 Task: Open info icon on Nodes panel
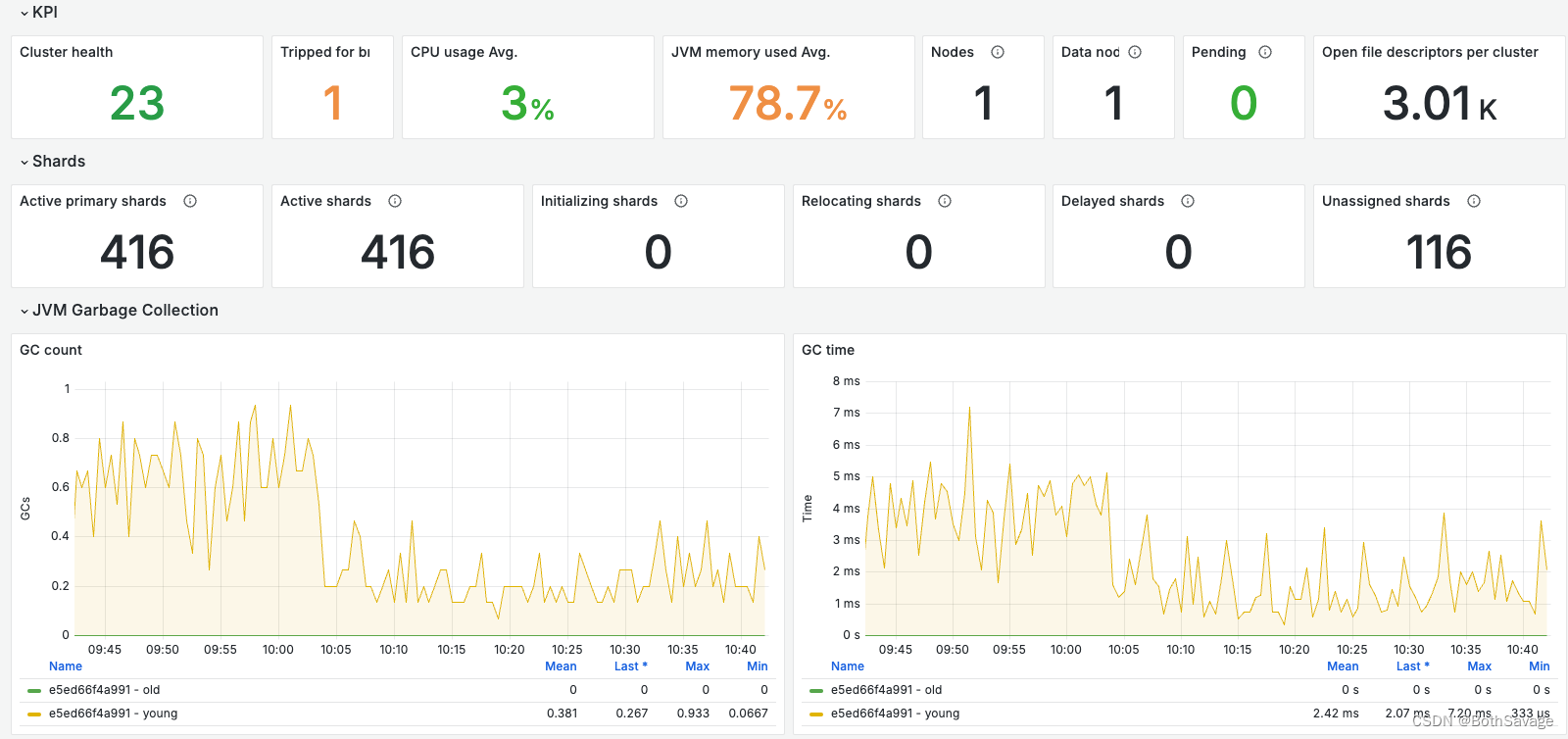click(x=998, y=52)
